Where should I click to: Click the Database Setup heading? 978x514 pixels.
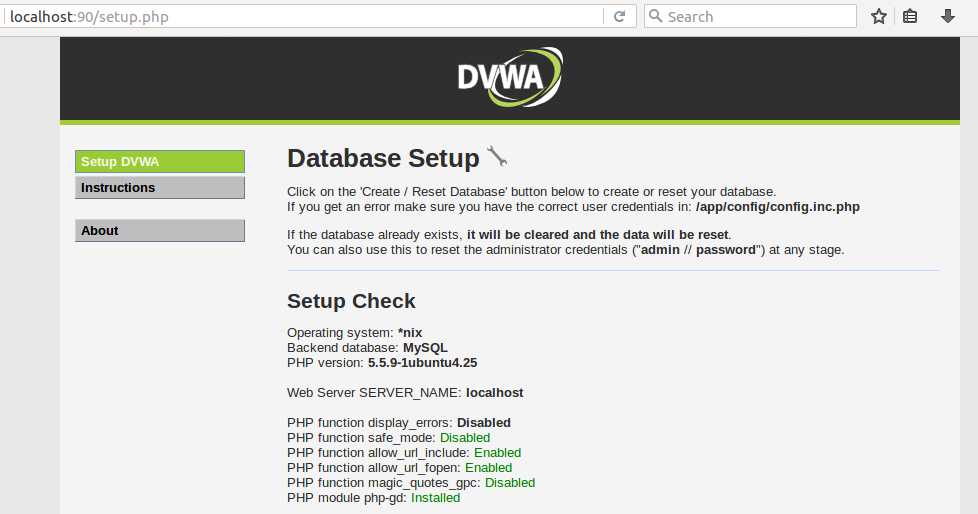click(383, 158)
